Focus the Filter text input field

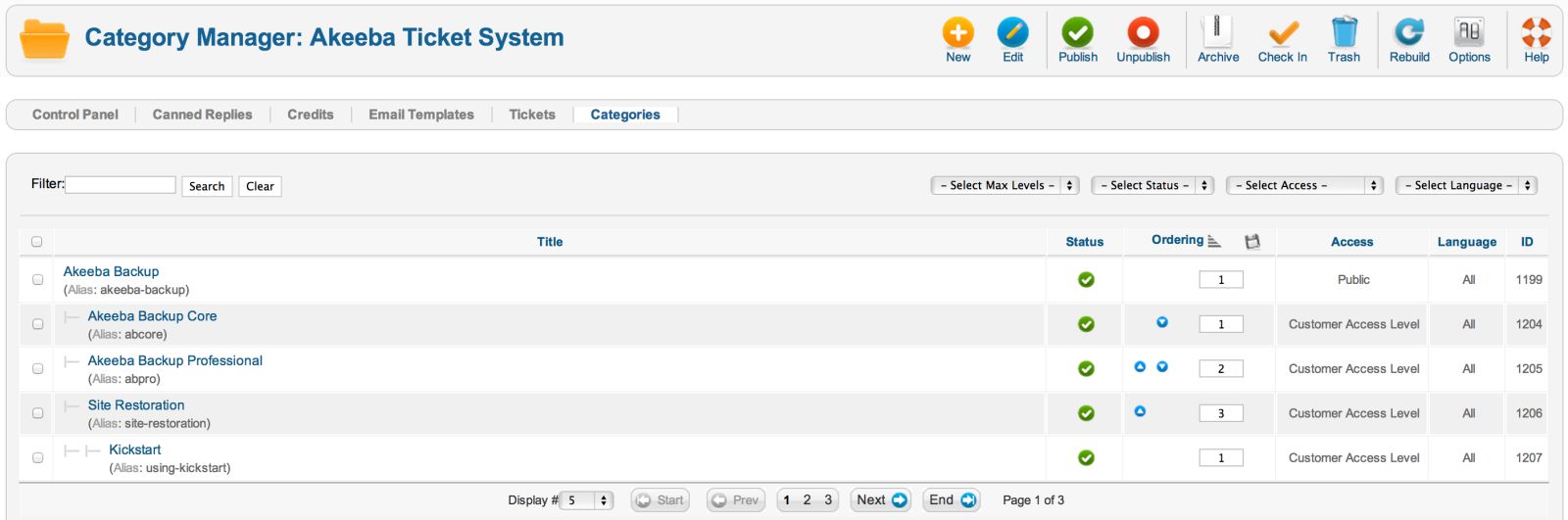121,184
